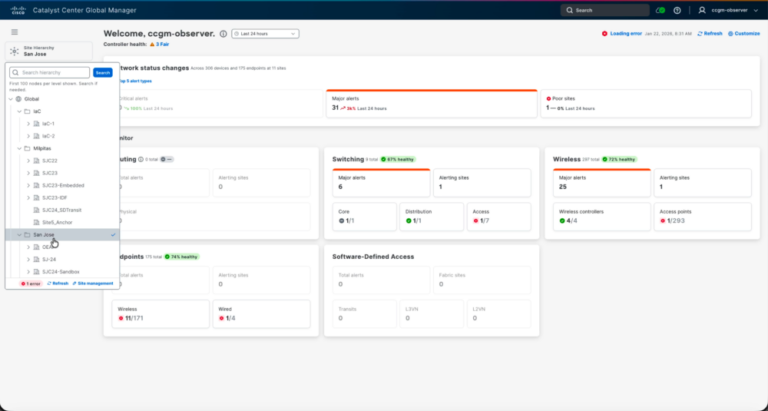Collapse the Global tree node
The width and height of the screenshot is (768, 411).
coord(11,99)
